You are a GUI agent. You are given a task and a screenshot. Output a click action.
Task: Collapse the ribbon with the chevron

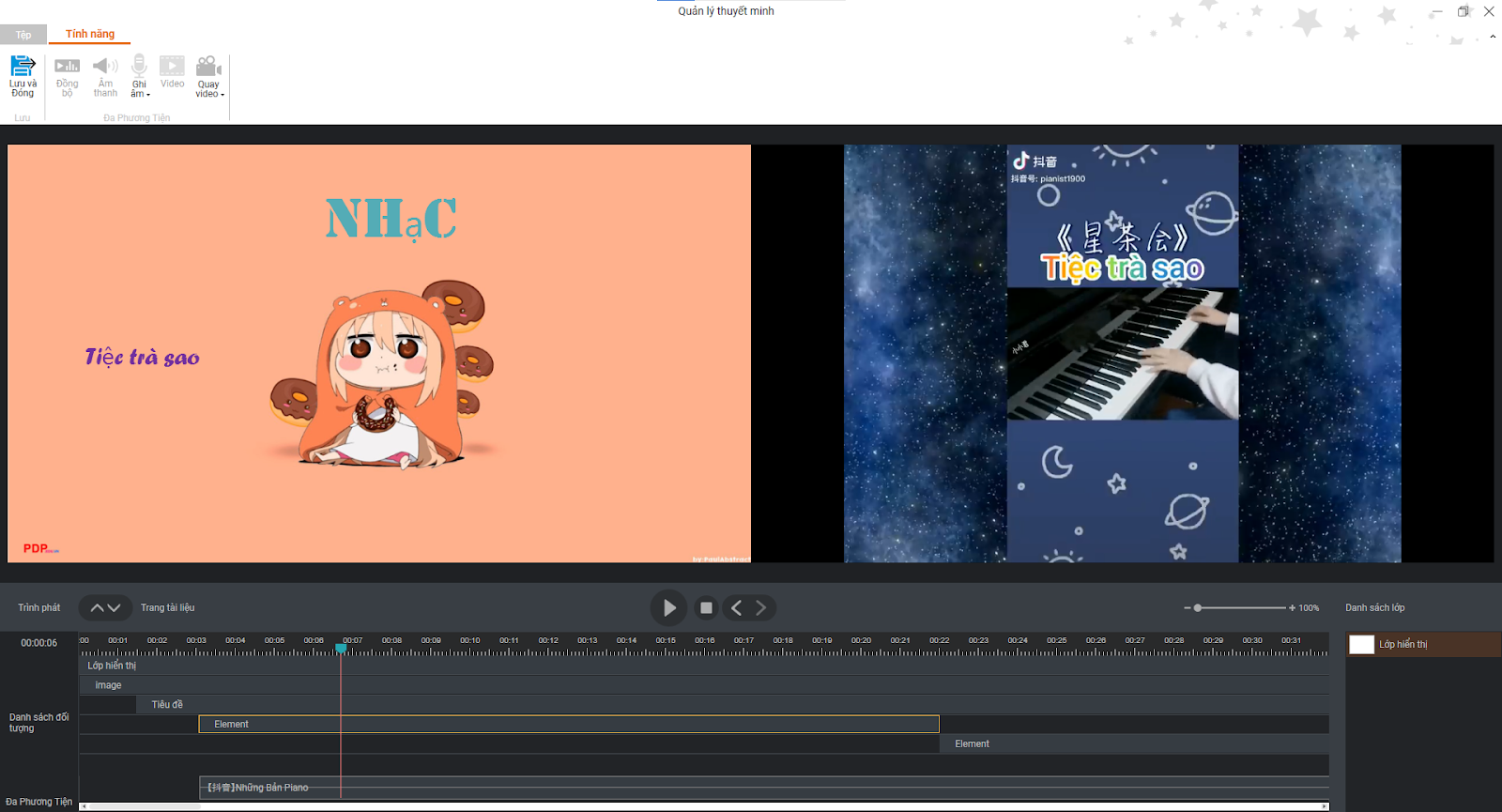click(x=1493, y=37)
